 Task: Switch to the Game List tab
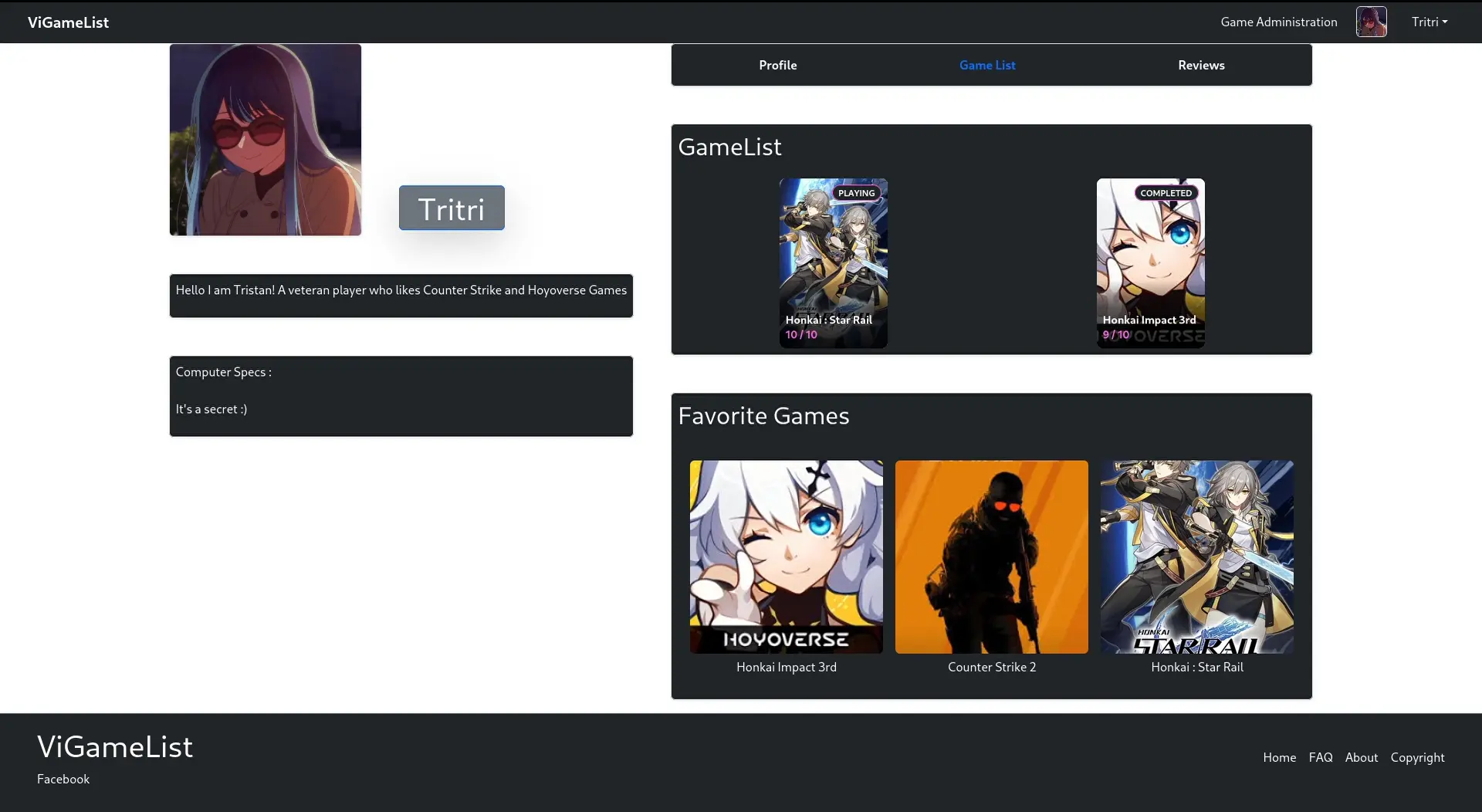987,66
